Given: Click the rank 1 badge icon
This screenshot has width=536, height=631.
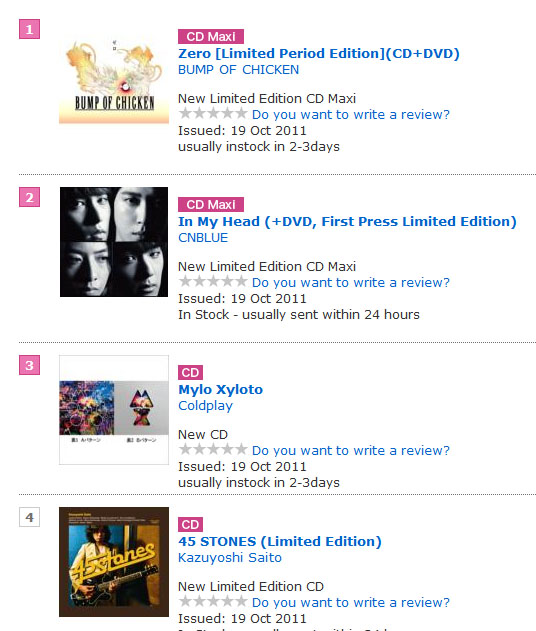Looking at the screenshot, I should click(x=29, y=29).
